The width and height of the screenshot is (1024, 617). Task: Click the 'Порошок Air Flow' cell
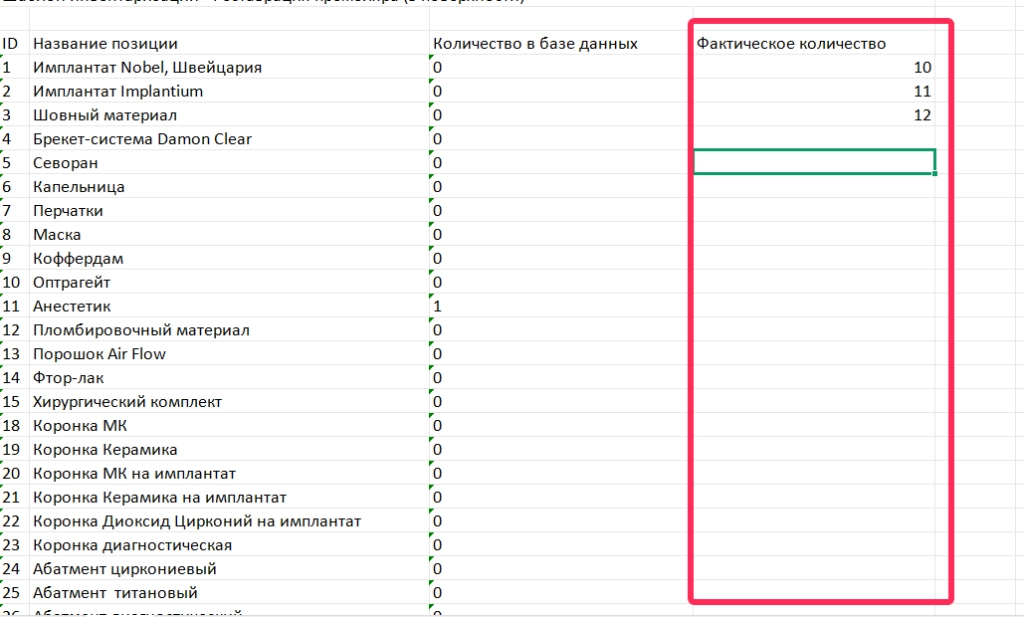click(x=99, y=354)
